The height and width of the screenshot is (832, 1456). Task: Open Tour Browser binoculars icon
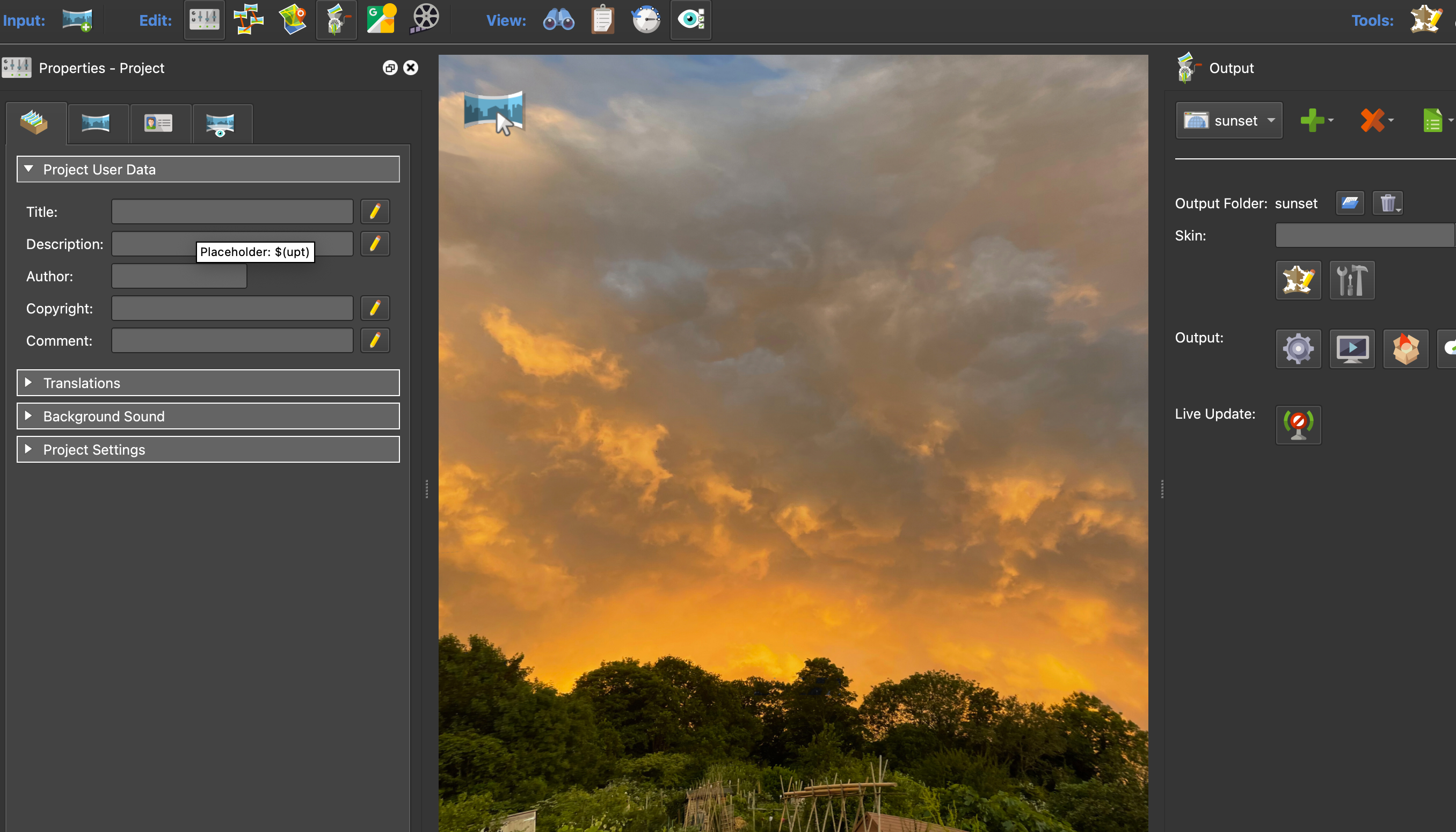558,20
